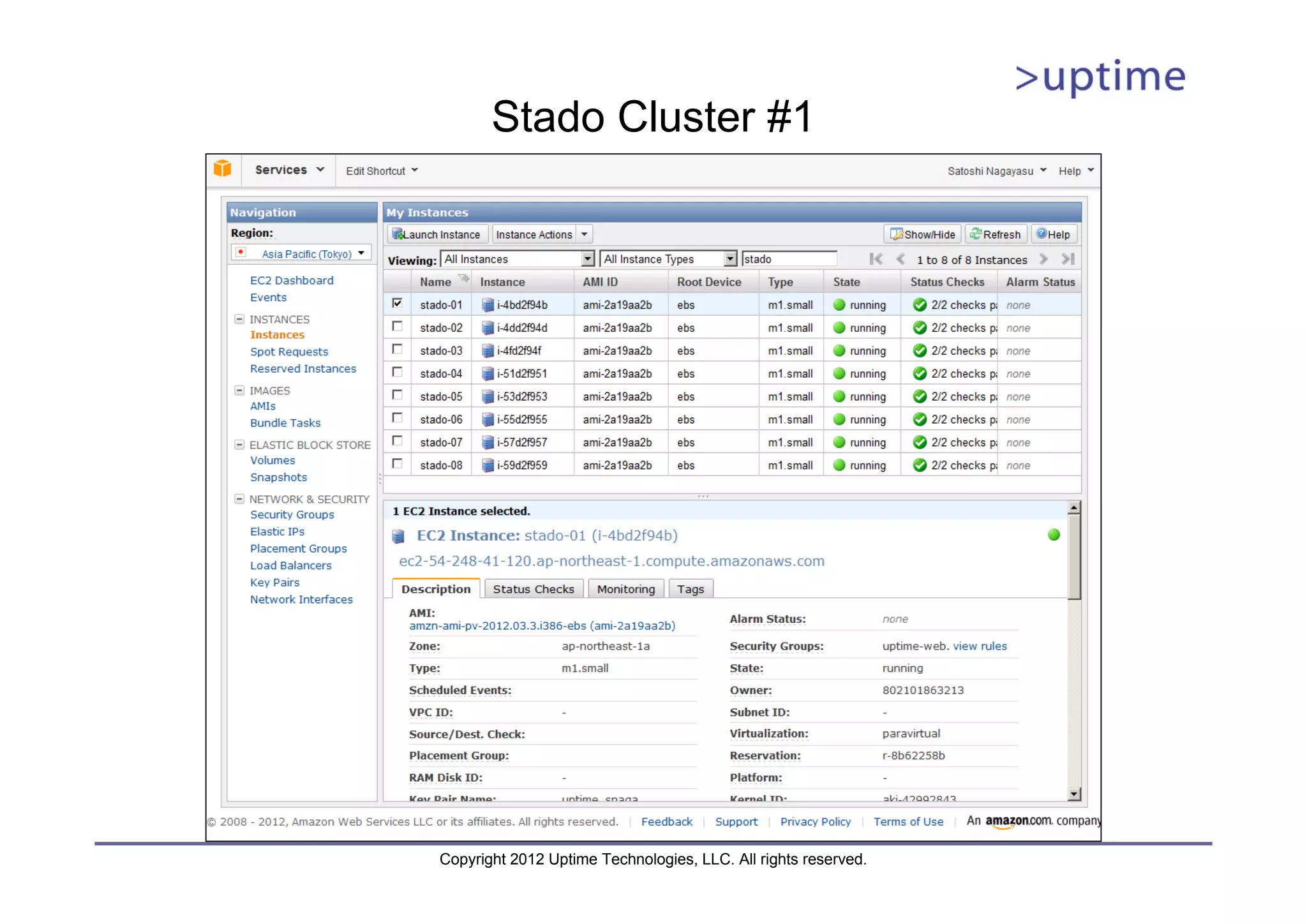This screenshot has width=1307, height=924.
Task: Click the Privacy Policy footer link
Action: (816, 821)
